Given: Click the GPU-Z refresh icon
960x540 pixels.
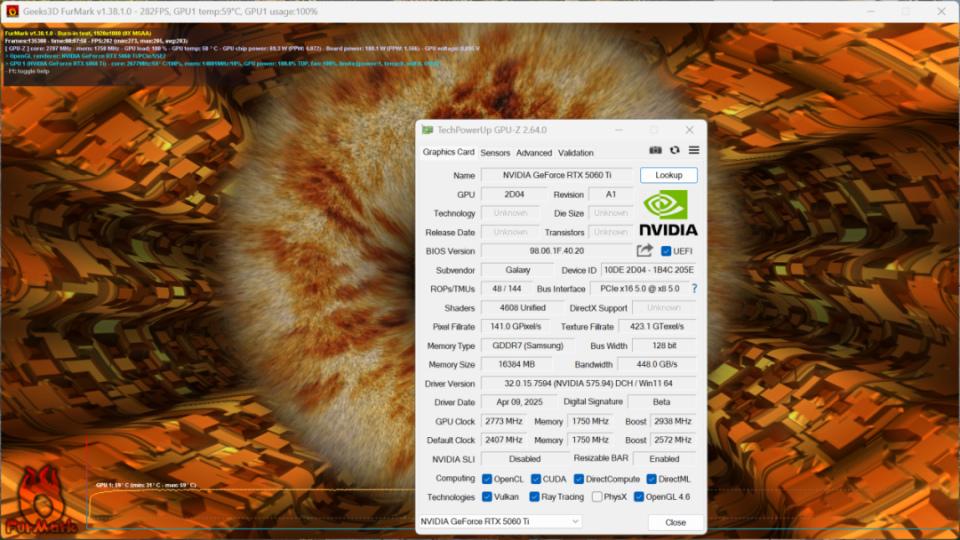Looking at the screenshot, I should tap(675, 150).
